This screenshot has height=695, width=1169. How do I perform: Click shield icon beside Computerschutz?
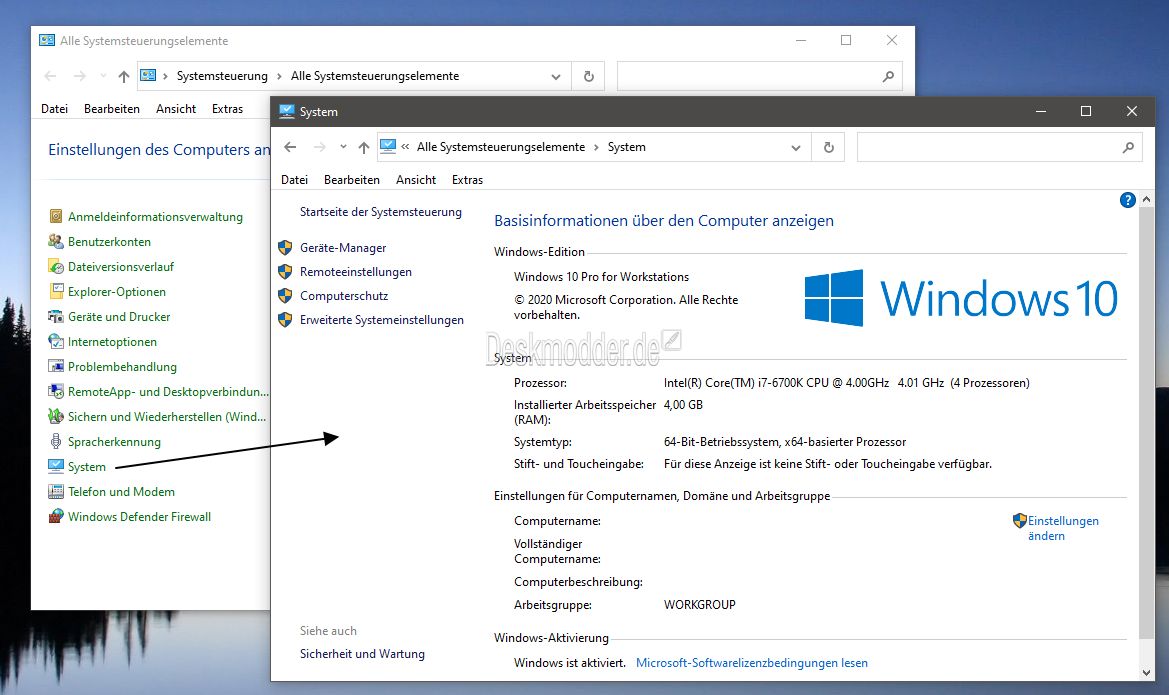click(x=285, y=296)
